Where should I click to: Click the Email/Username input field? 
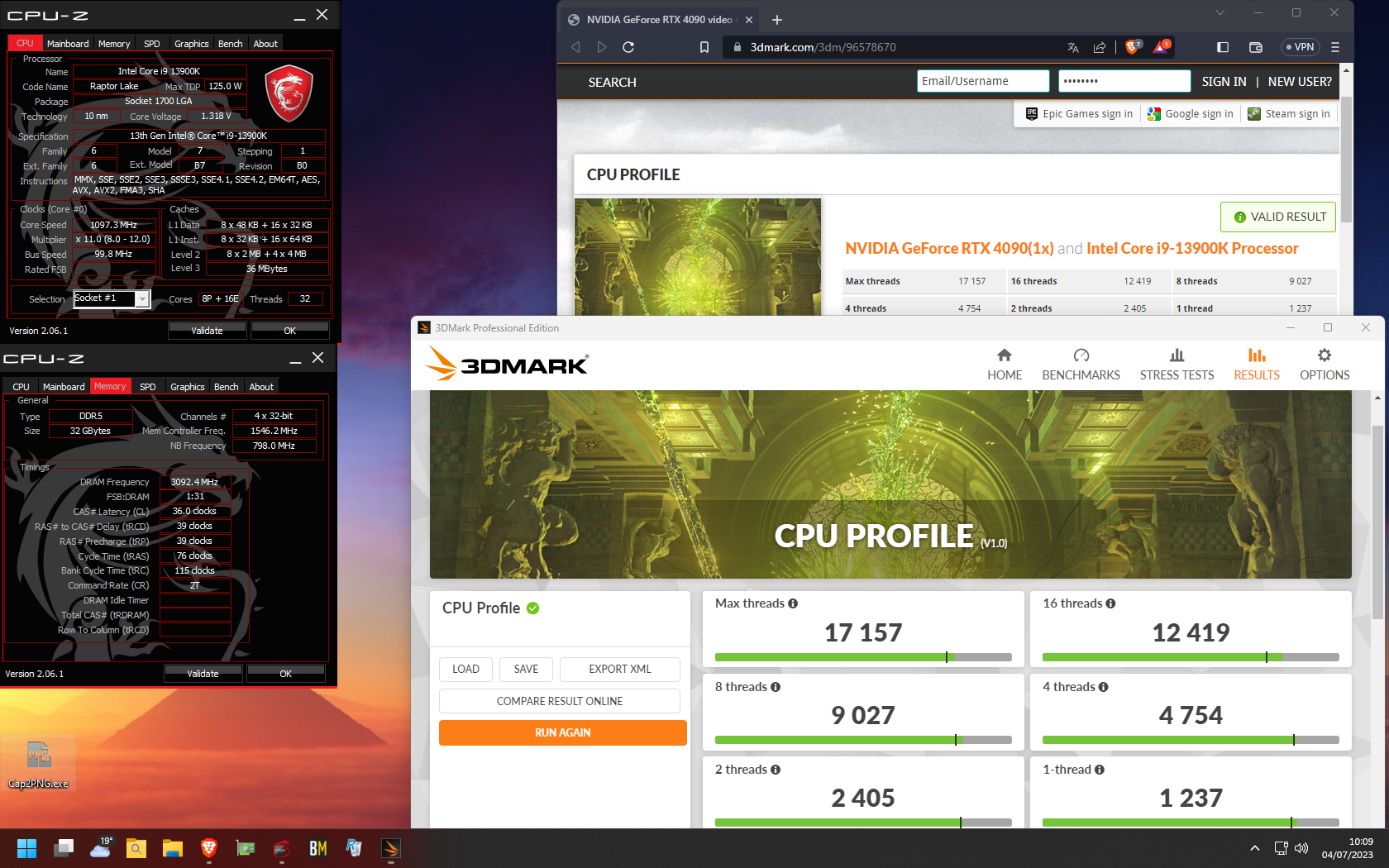pyautogui.click(x=983, y=81)
